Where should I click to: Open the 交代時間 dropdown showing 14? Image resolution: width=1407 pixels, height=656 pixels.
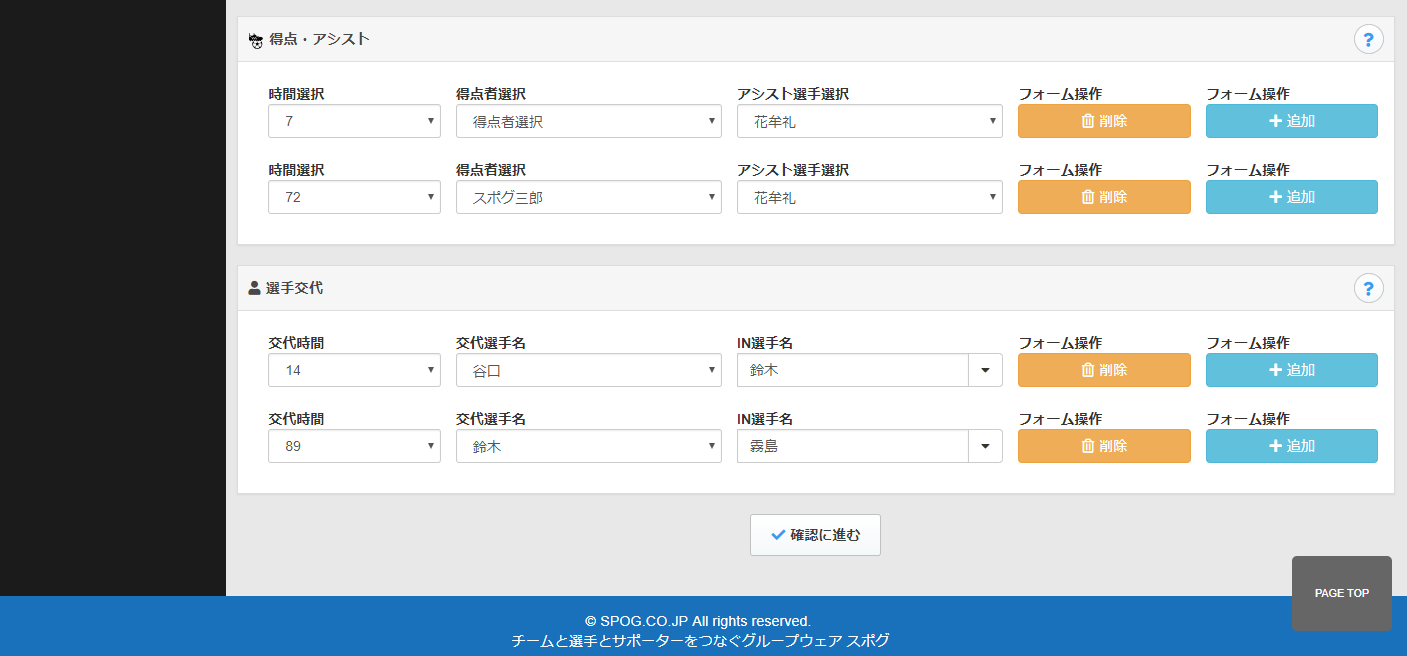click(x=354, y=370)
